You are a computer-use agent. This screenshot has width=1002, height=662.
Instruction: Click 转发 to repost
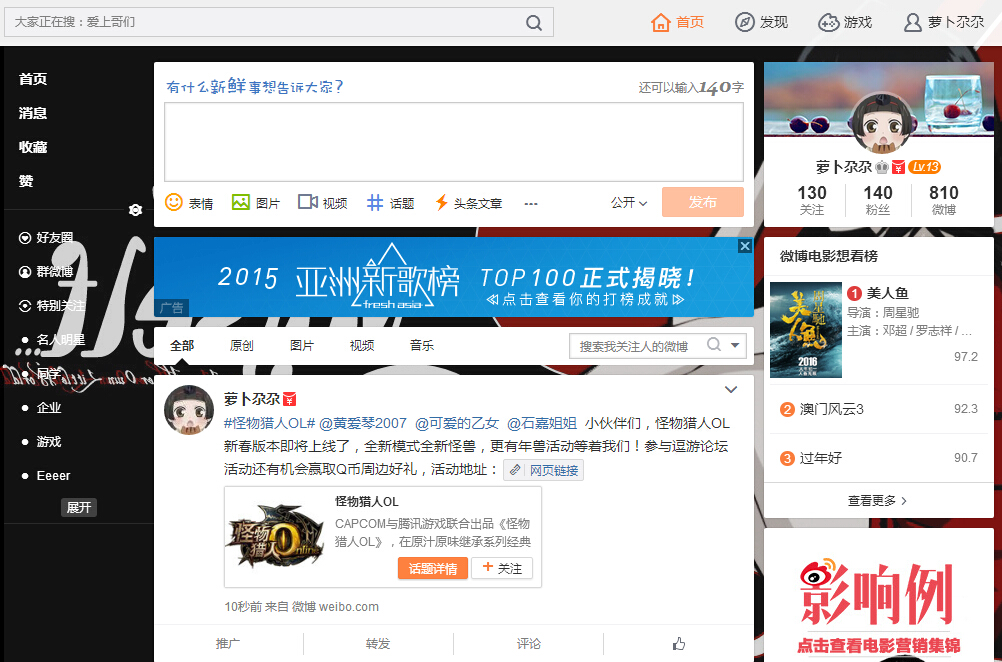pos(378,643)
